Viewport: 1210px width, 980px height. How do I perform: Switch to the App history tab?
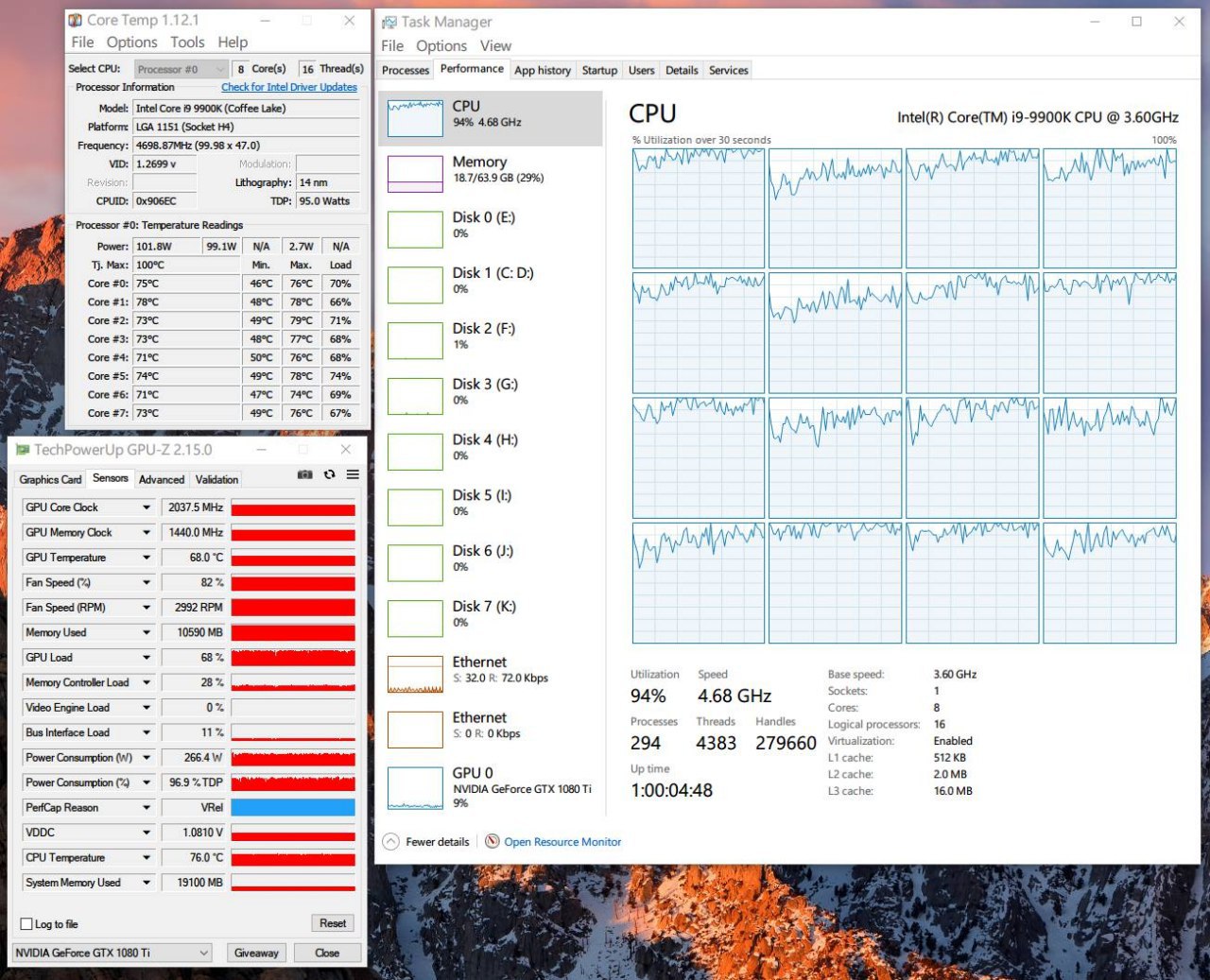coord(543,71)
